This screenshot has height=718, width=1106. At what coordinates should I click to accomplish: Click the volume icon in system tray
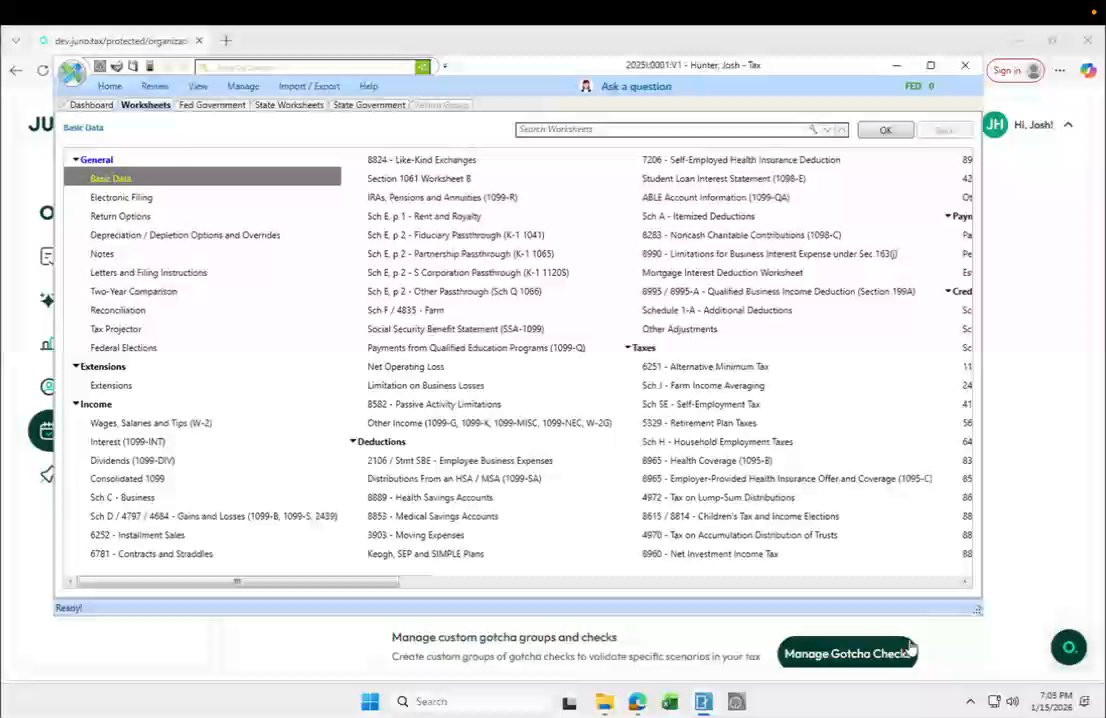point(1013,701)
